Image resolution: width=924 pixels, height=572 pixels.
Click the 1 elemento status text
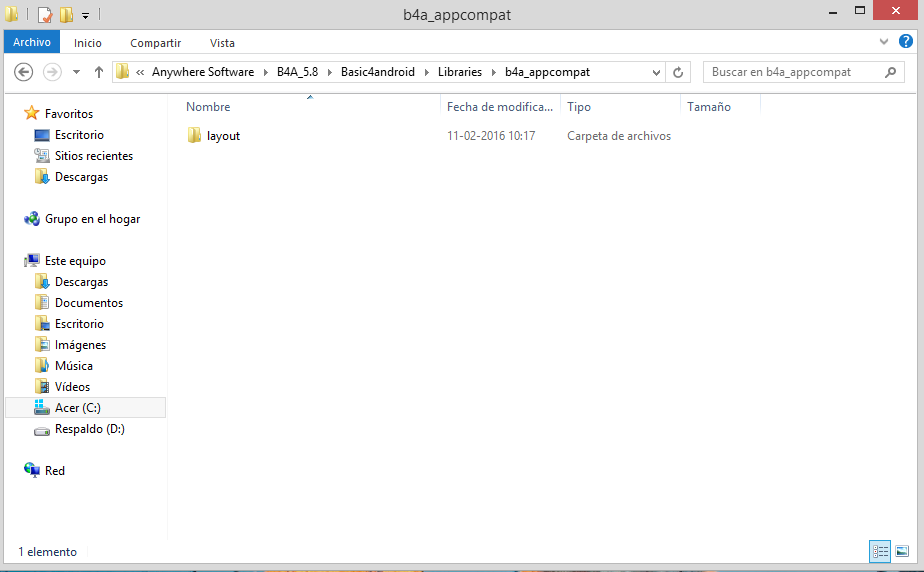click(x=47, y=552)
